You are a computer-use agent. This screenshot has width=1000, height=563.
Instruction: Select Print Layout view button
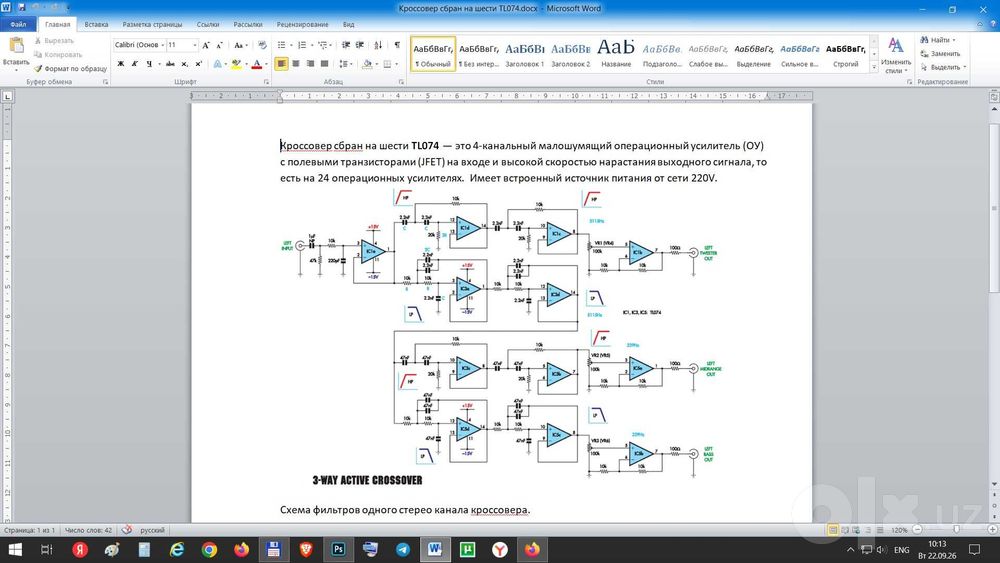point(832,530)
